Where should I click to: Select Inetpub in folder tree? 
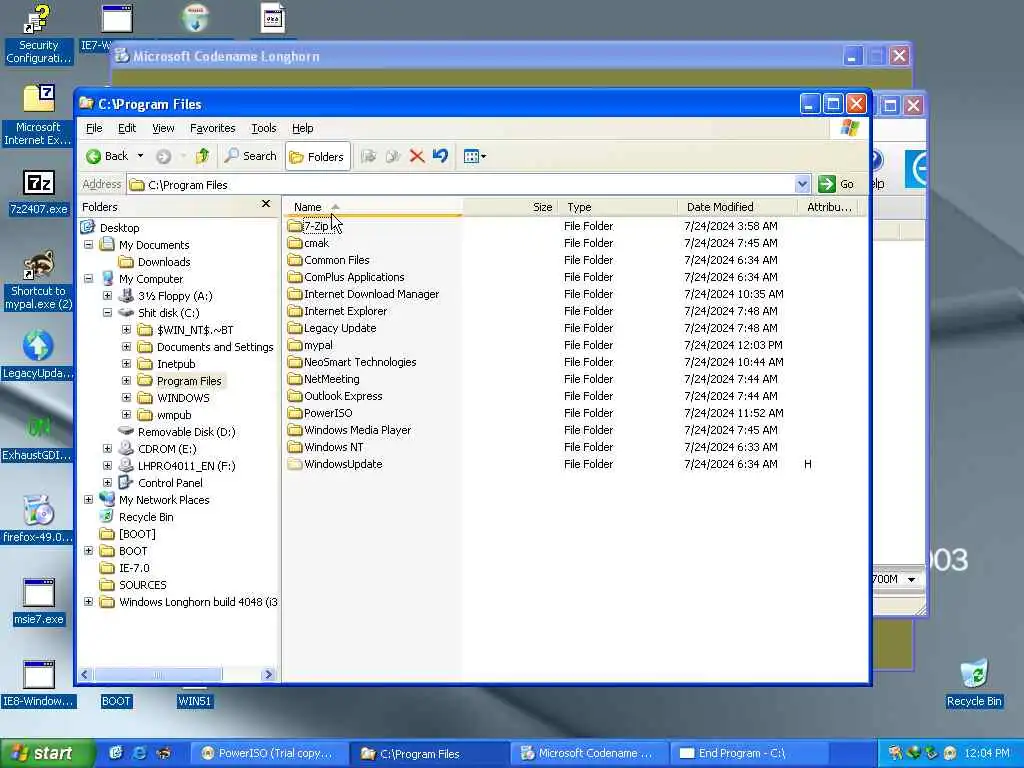[167, 364]
